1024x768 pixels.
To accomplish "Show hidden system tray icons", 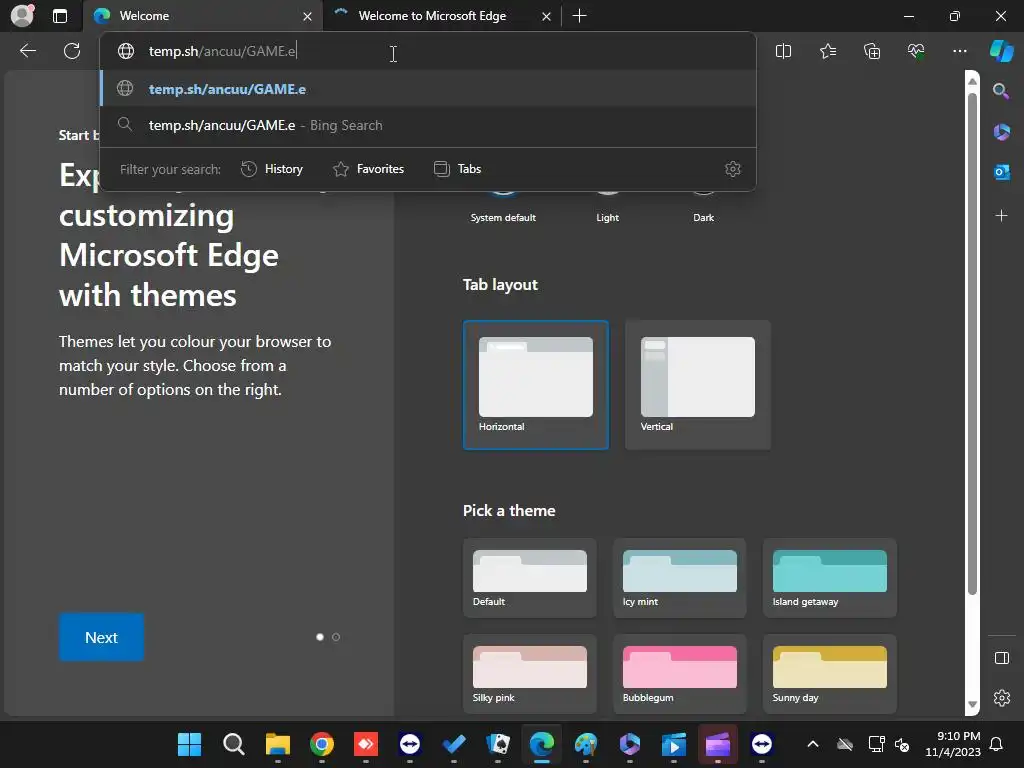I will 812,744.
